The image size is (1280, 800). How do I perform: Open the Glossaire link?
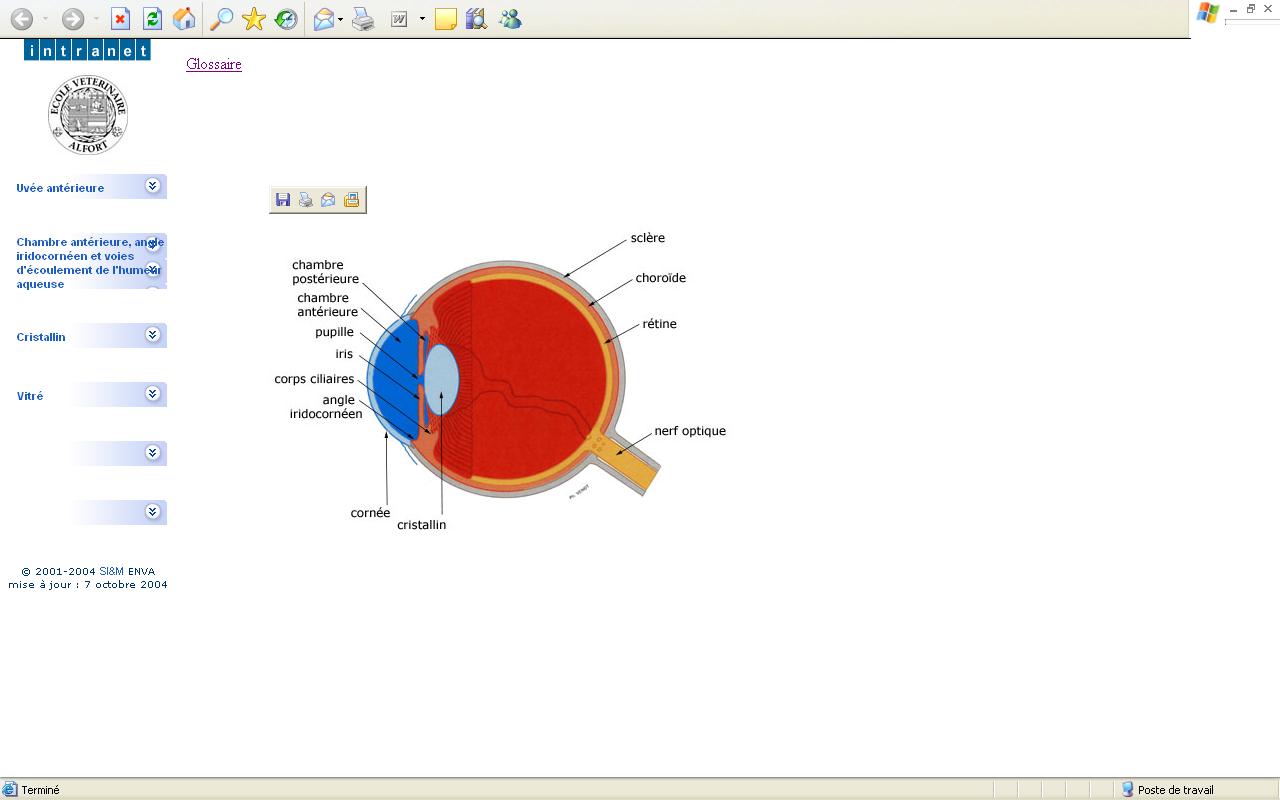[x=214, y=64]
